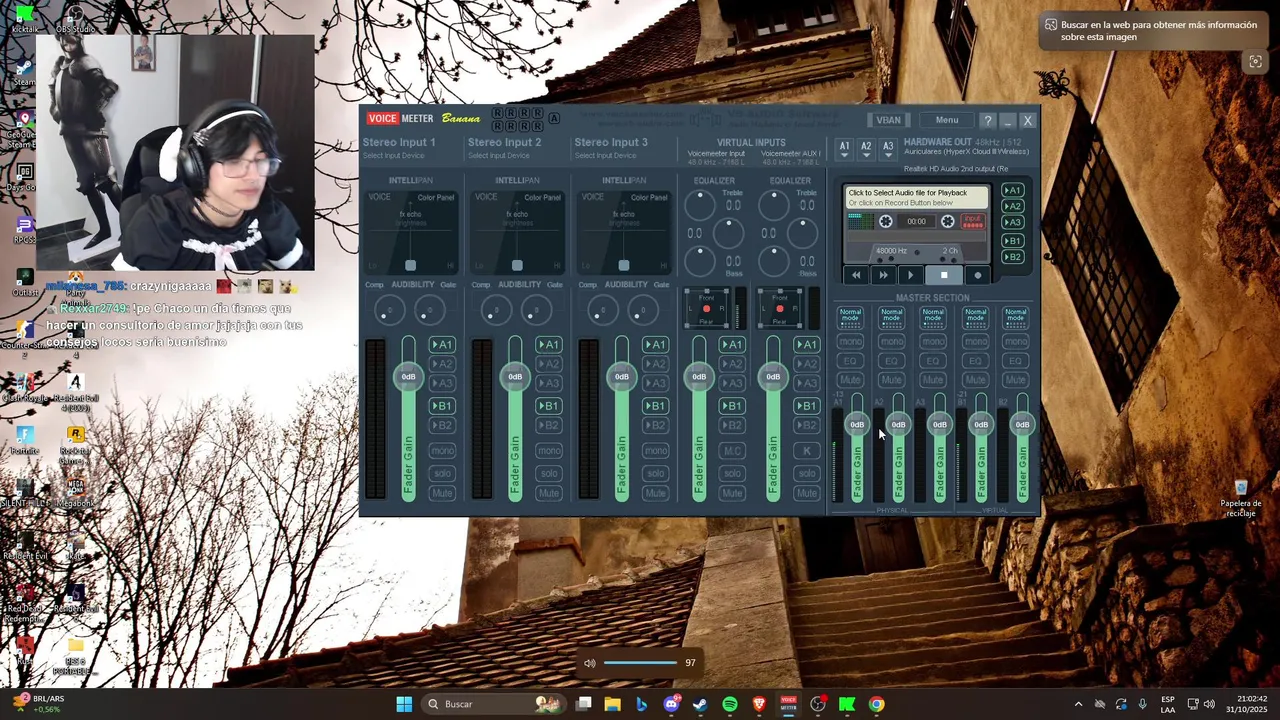Enable B2 routing on Stereo Input 3

coord(655,425)
